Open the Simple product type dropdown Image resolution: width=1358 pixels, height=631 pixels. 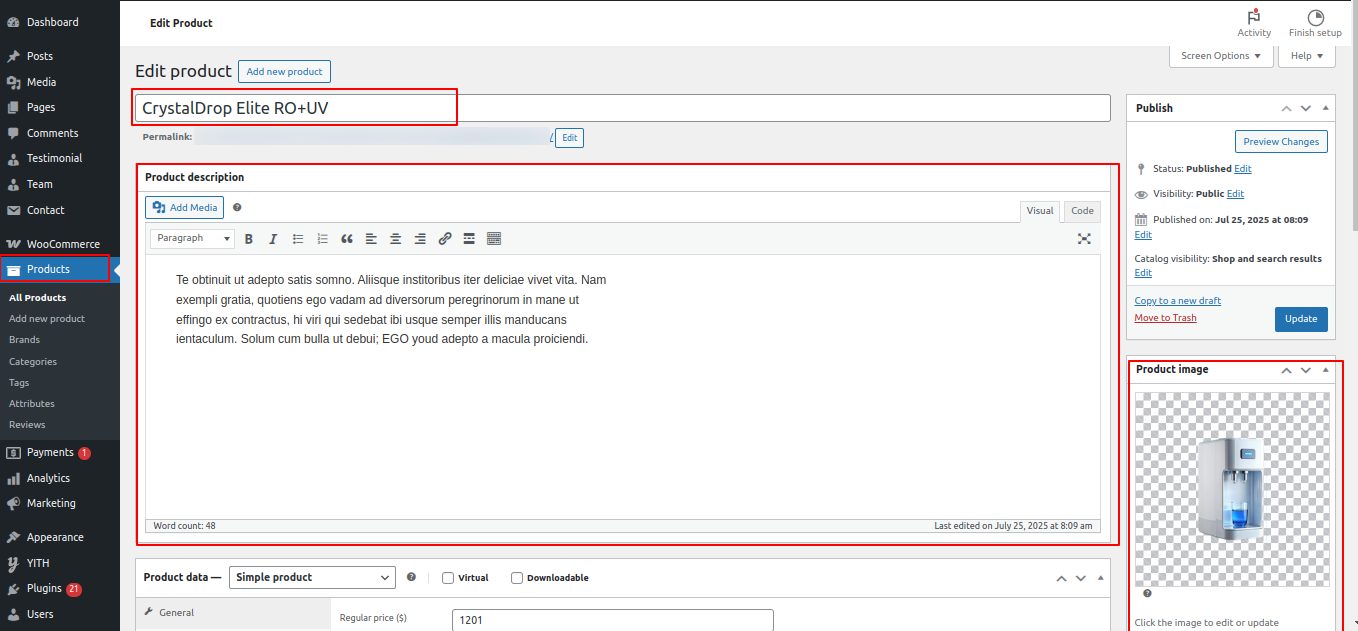click(x=313, y=577)
